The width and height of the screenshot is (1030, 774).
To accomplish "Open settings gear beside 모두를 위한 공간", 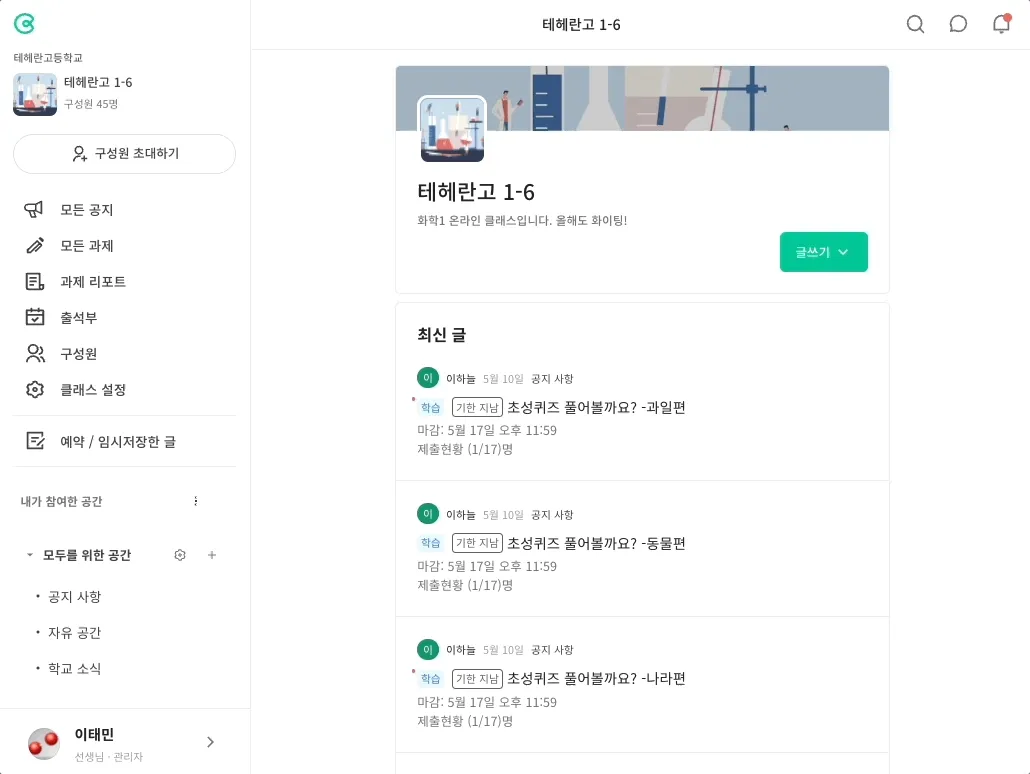I will pyautogui.click(x=180, y=555).
